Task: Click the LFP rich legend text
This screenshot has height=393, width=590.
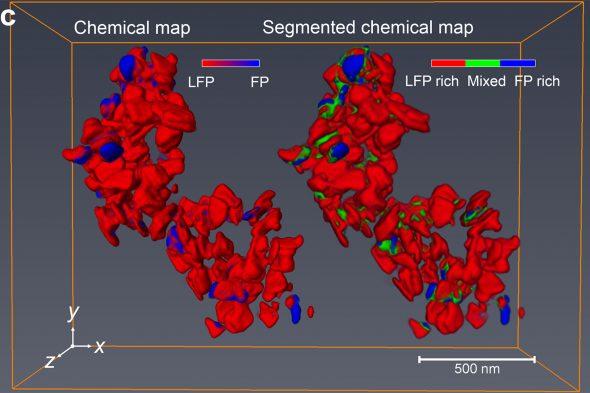Action: (x=432, y=81)
